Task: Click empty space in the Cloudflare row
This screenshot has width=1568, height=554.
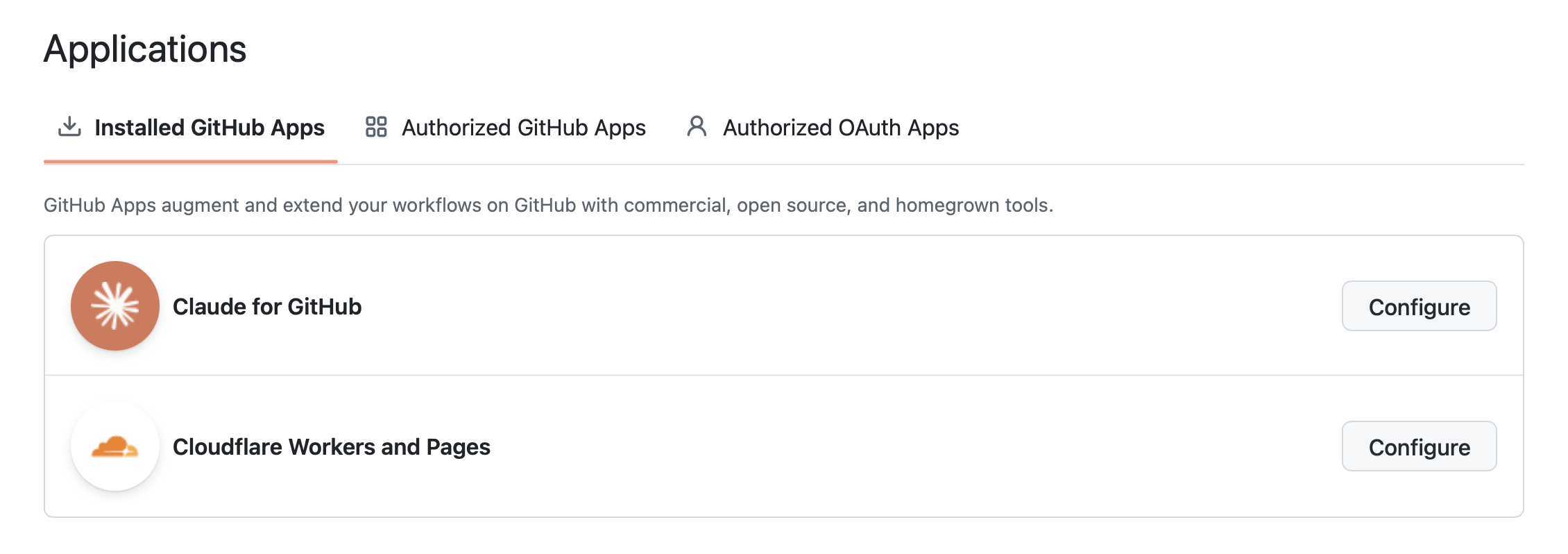Action: point(902,447)
